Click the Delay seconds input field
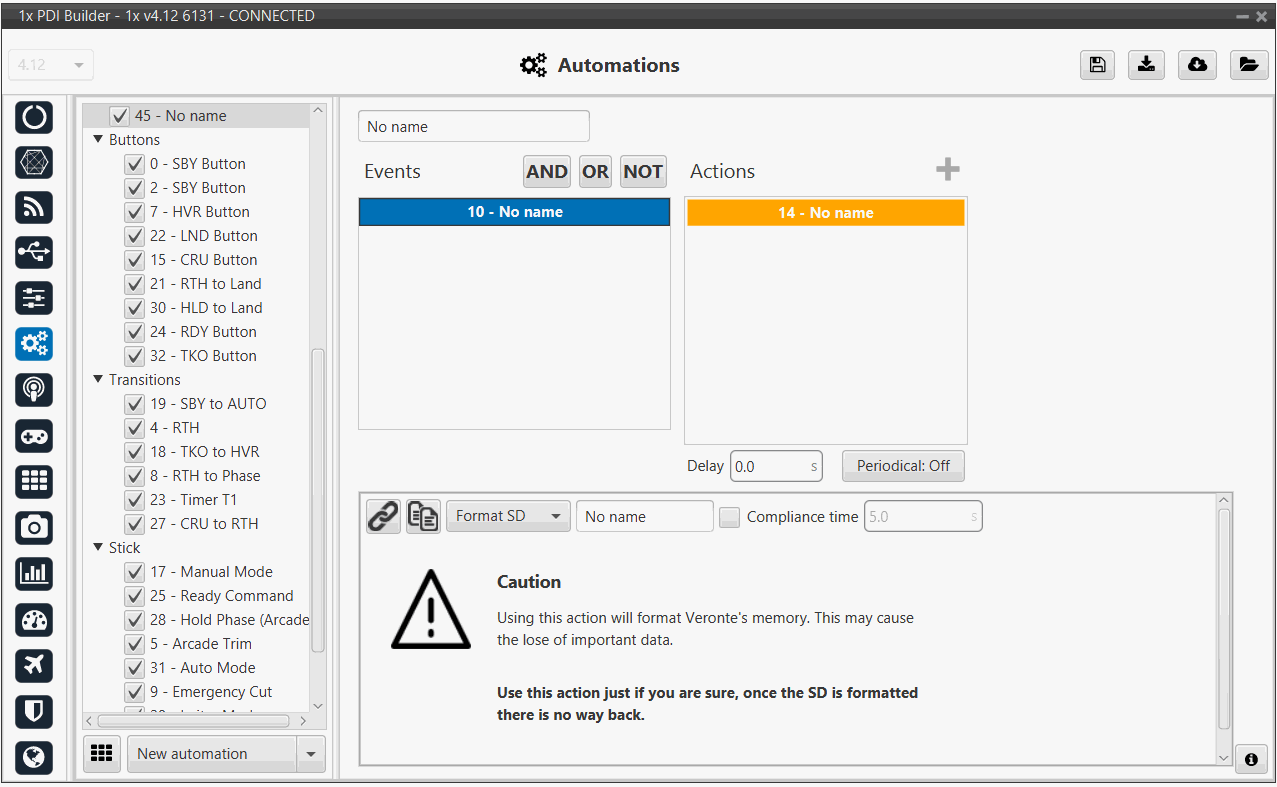Viewport: 1277px width, 787px height. click(x=768, y=466)
